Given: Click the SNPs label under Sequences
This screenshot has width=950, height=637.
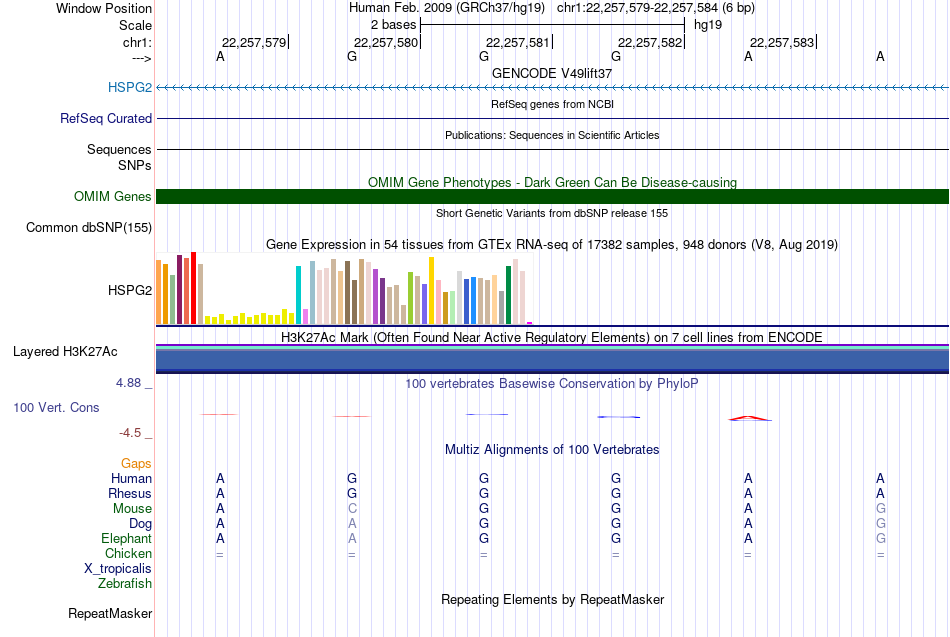Looking at the screenshot, I should click(x=135, y=165).
